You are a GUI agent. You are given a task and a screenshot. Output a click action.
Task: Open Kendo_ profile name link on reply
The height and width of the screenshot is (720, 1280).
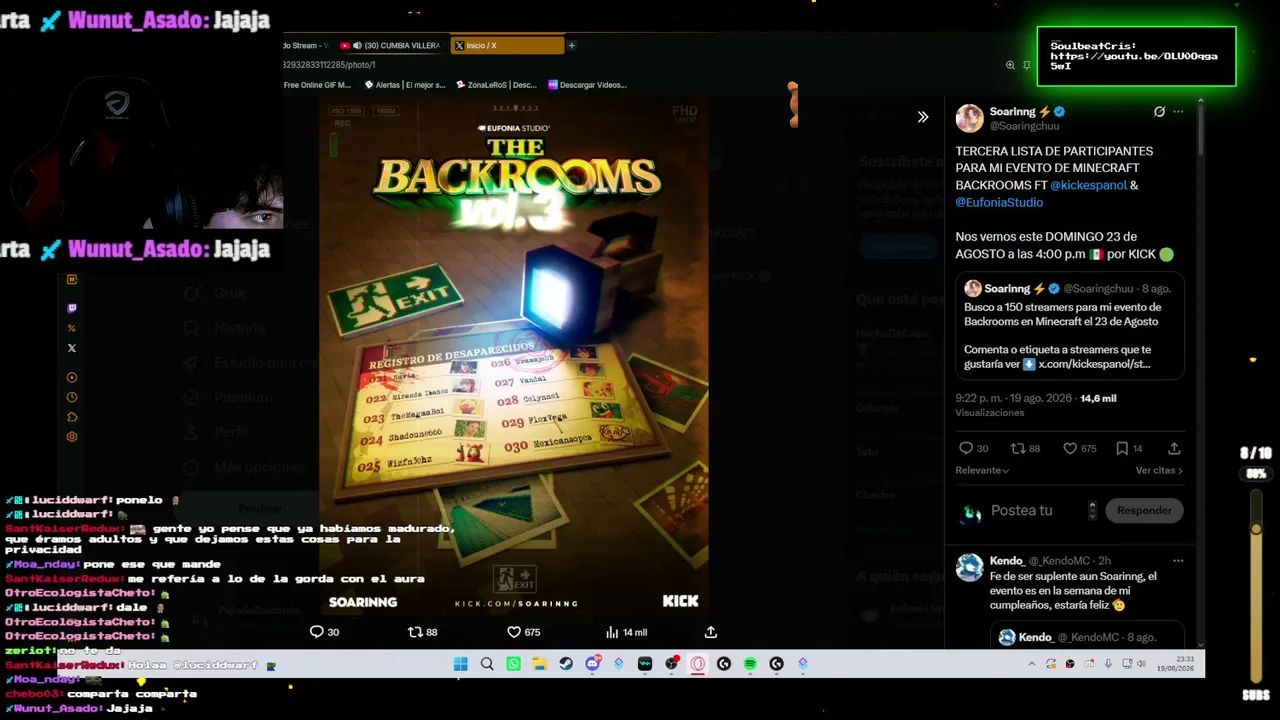tap(1007, 561)
